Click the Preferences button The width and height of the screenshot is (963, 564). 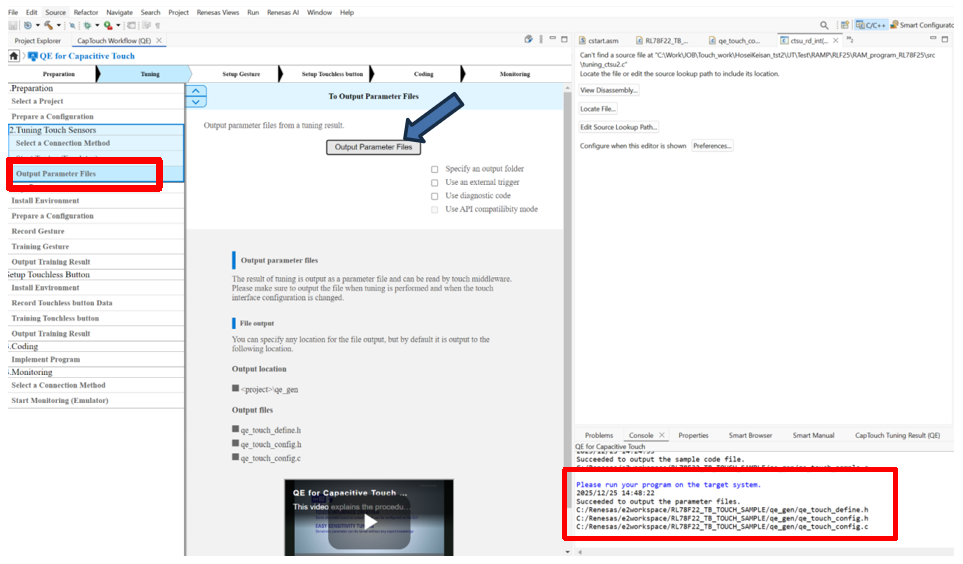point(712,146)
